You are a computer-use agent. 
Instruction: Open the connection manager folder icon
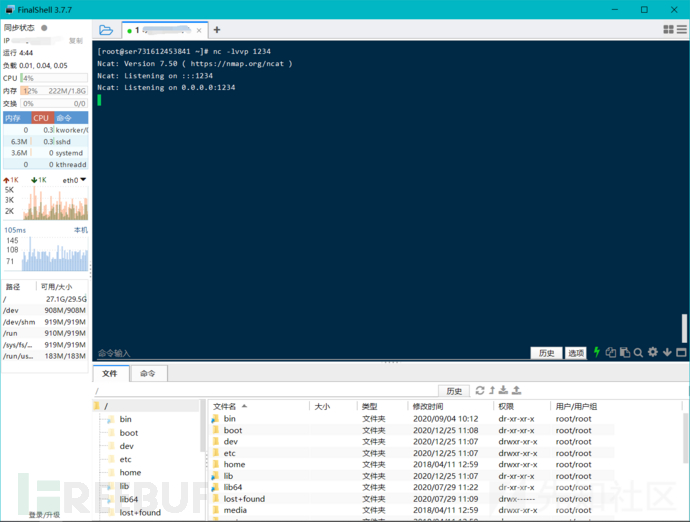(106, 30)
